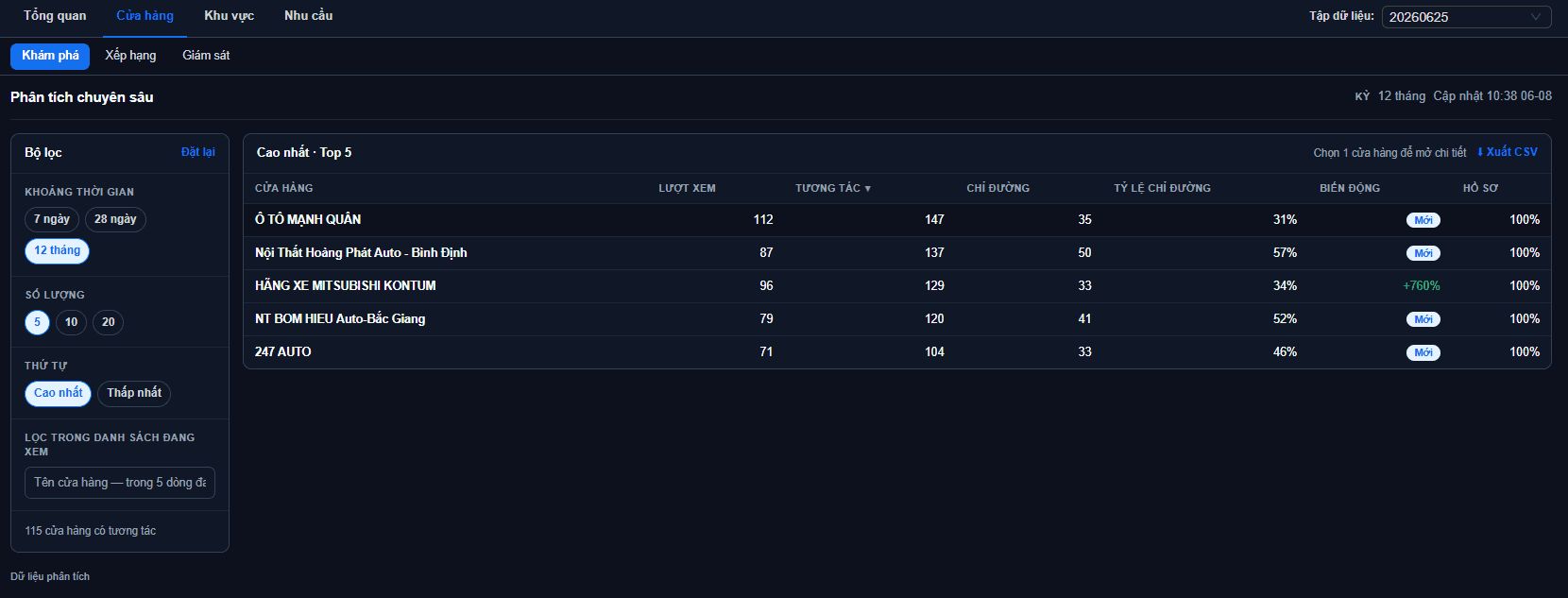Click the Đặt lại filter reset link

(198, 152)
